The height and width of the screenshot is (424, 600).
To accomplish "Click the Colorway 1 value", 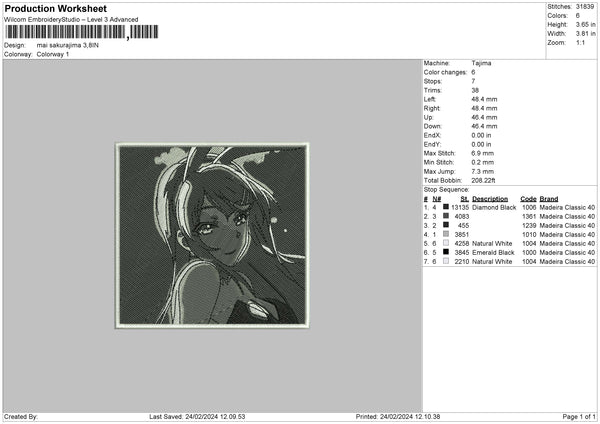I will [54, 53].
